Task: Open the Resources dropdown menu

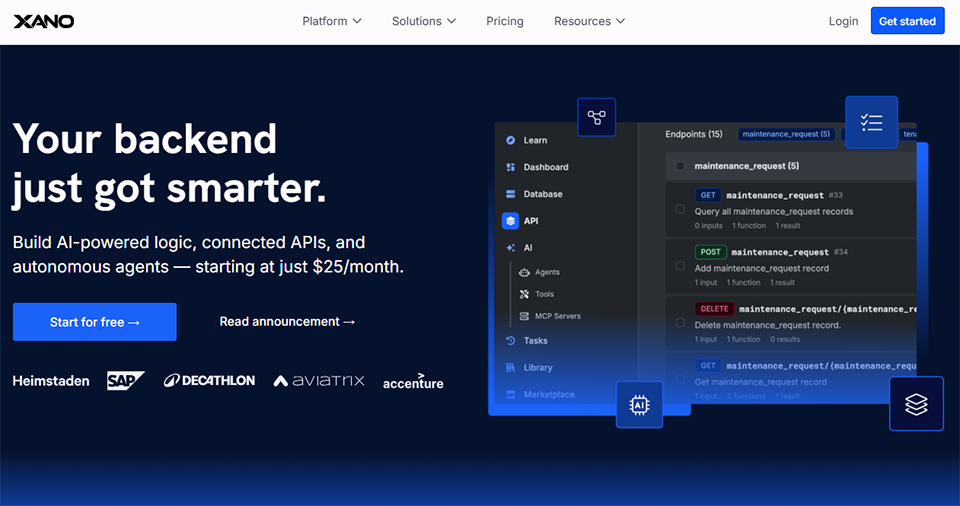Action: pyautogui.click(x=589, y=21)
